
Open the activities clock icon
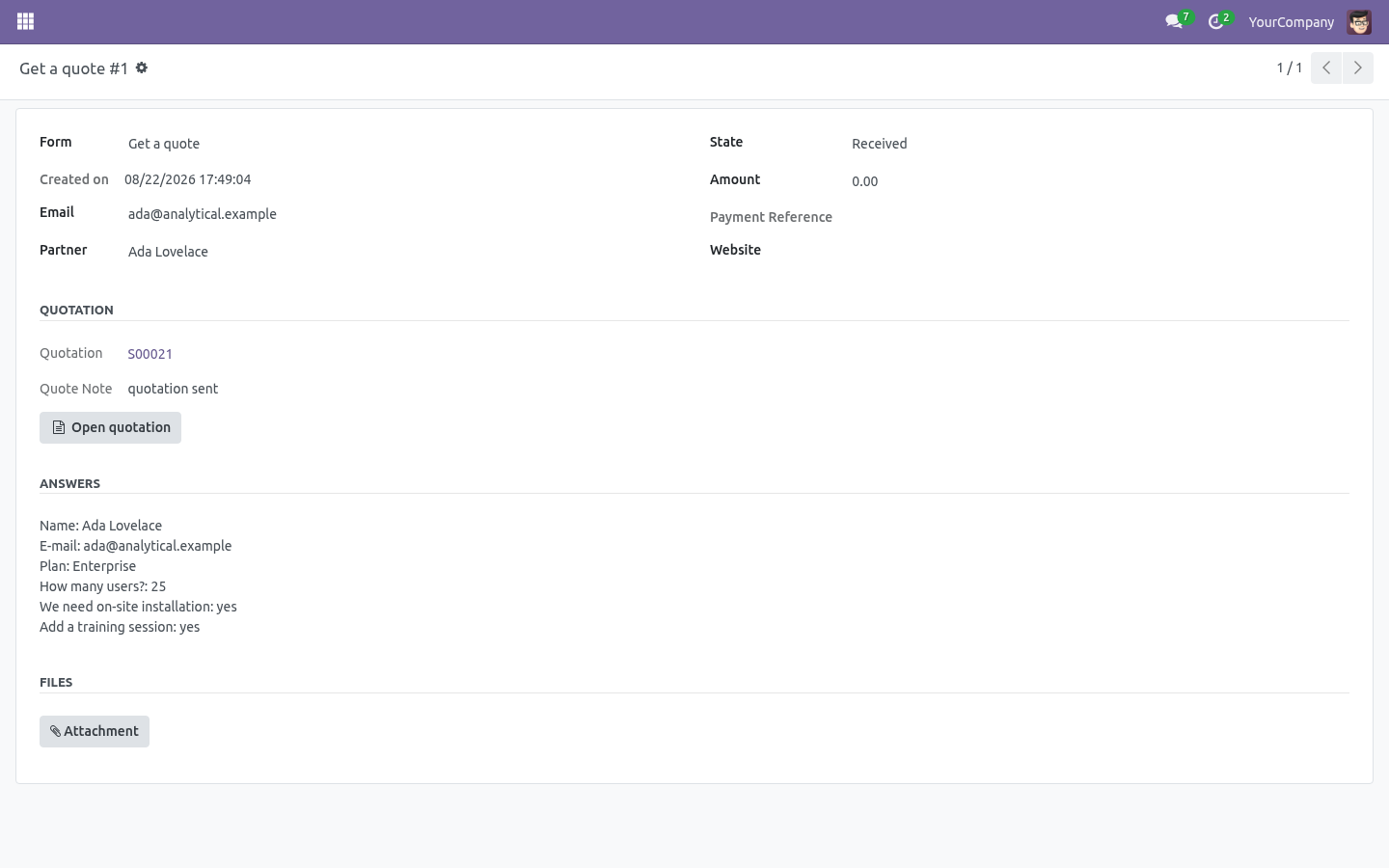[x=1216, y=21]
